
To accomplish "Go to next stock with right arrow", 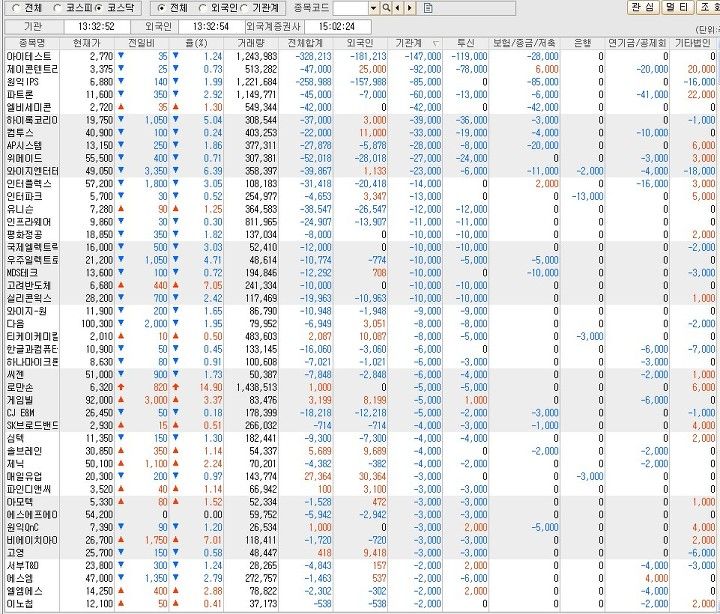I will coord(410,8).
